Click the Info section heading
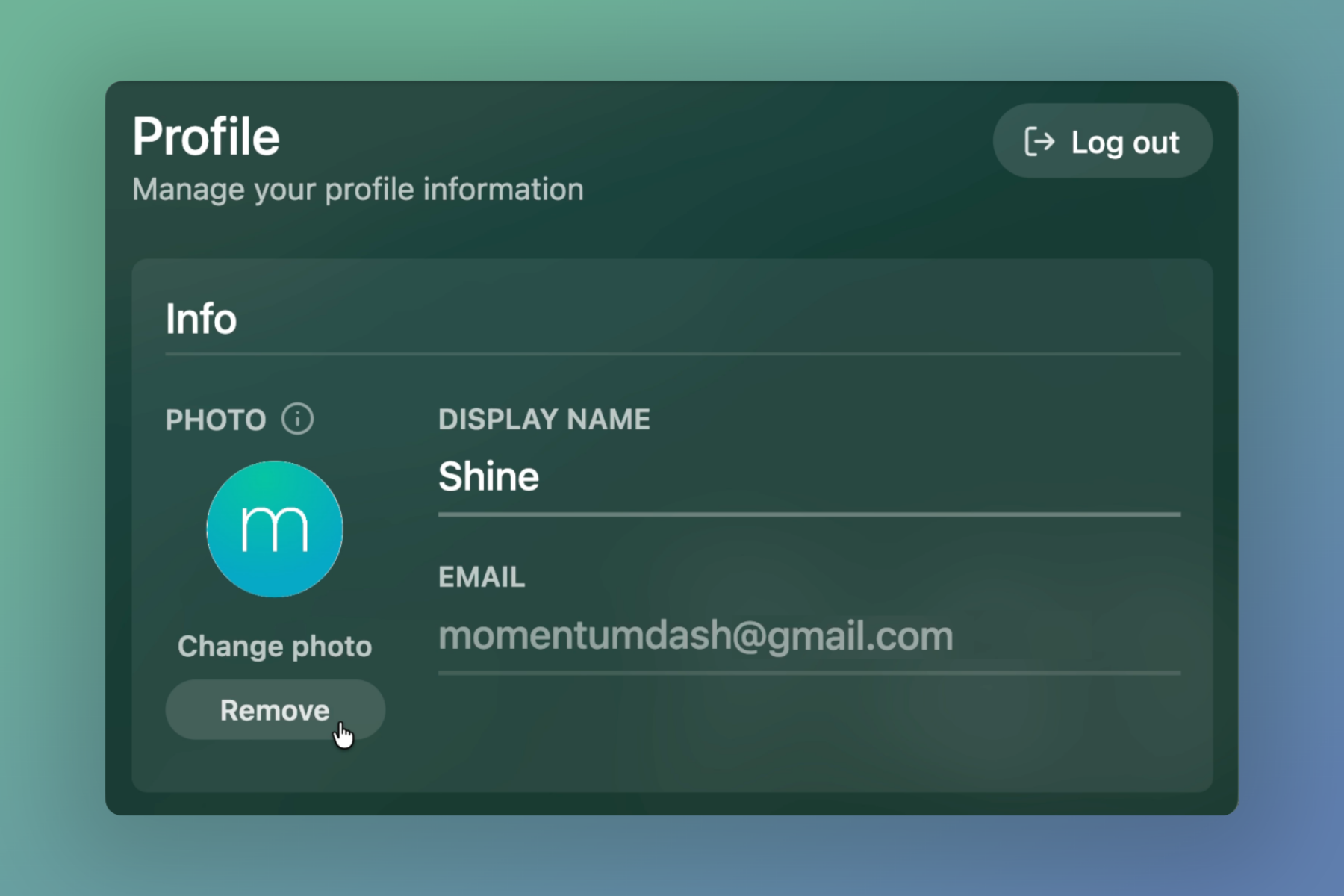1344x896 pixels. (201, 319)
